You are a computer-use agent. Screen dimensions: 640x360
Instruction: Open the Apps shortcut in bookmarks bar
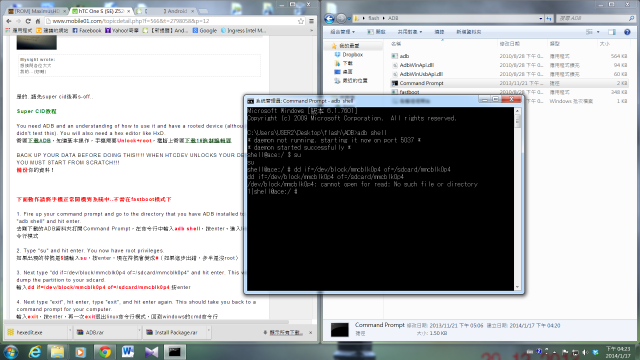[x=19, y=31]
